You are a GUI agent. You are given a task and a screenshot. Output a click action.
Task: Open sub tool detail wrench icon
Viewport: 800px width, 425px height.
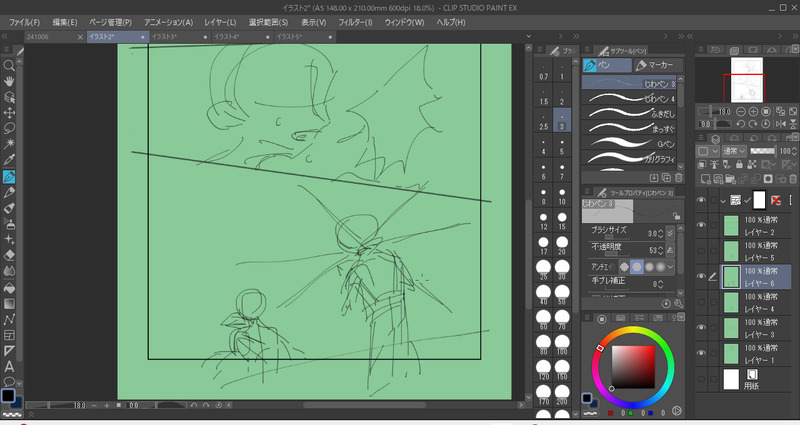[679, 303]
